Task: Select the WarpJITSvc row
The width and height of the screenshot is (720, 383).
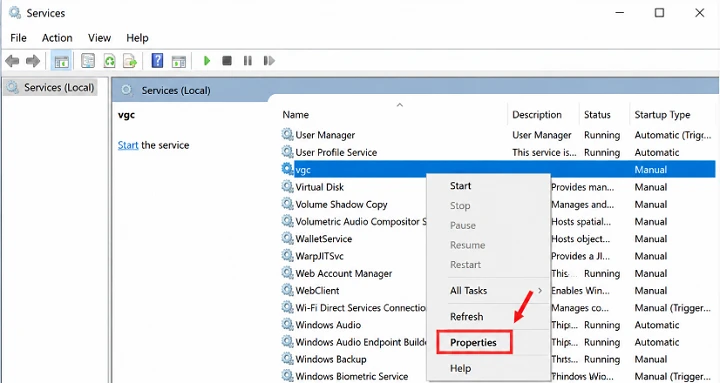Action: point(354,256)
